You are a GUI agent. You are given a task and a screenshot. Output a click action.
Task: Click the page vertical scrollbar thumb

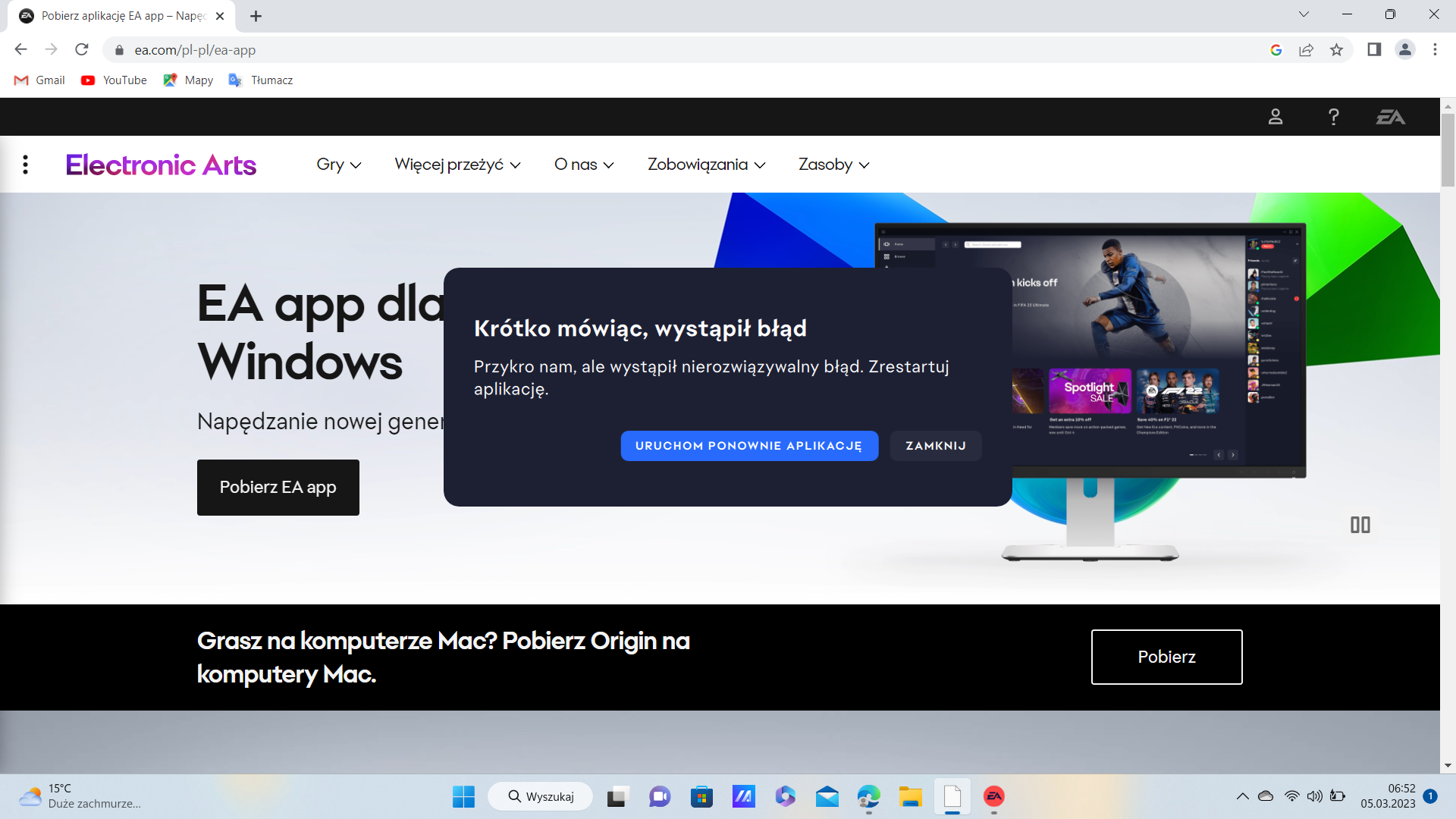tap(1448, 149)
